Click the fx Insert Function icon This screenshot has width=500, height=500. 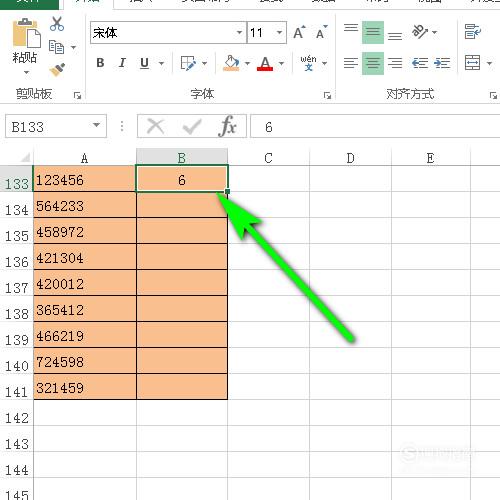(228, 126)
